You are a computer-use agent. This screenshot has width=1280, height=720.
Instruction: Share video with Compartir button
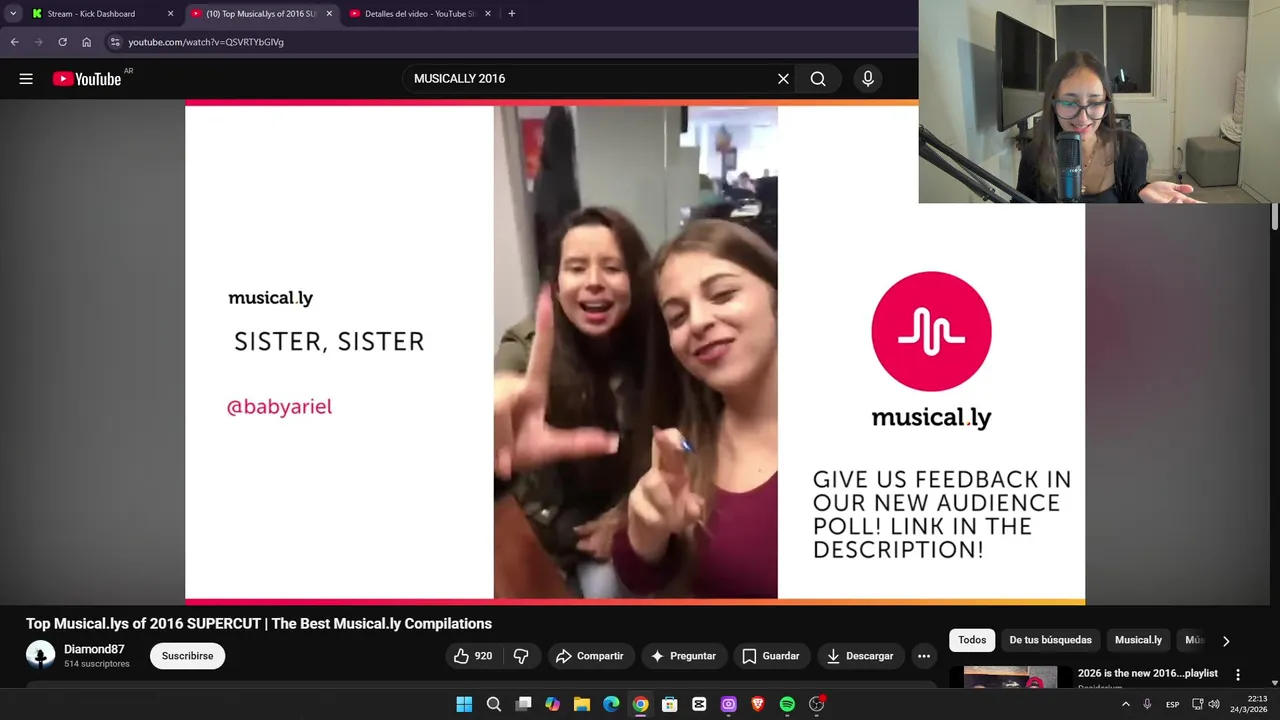pos(590,656)
